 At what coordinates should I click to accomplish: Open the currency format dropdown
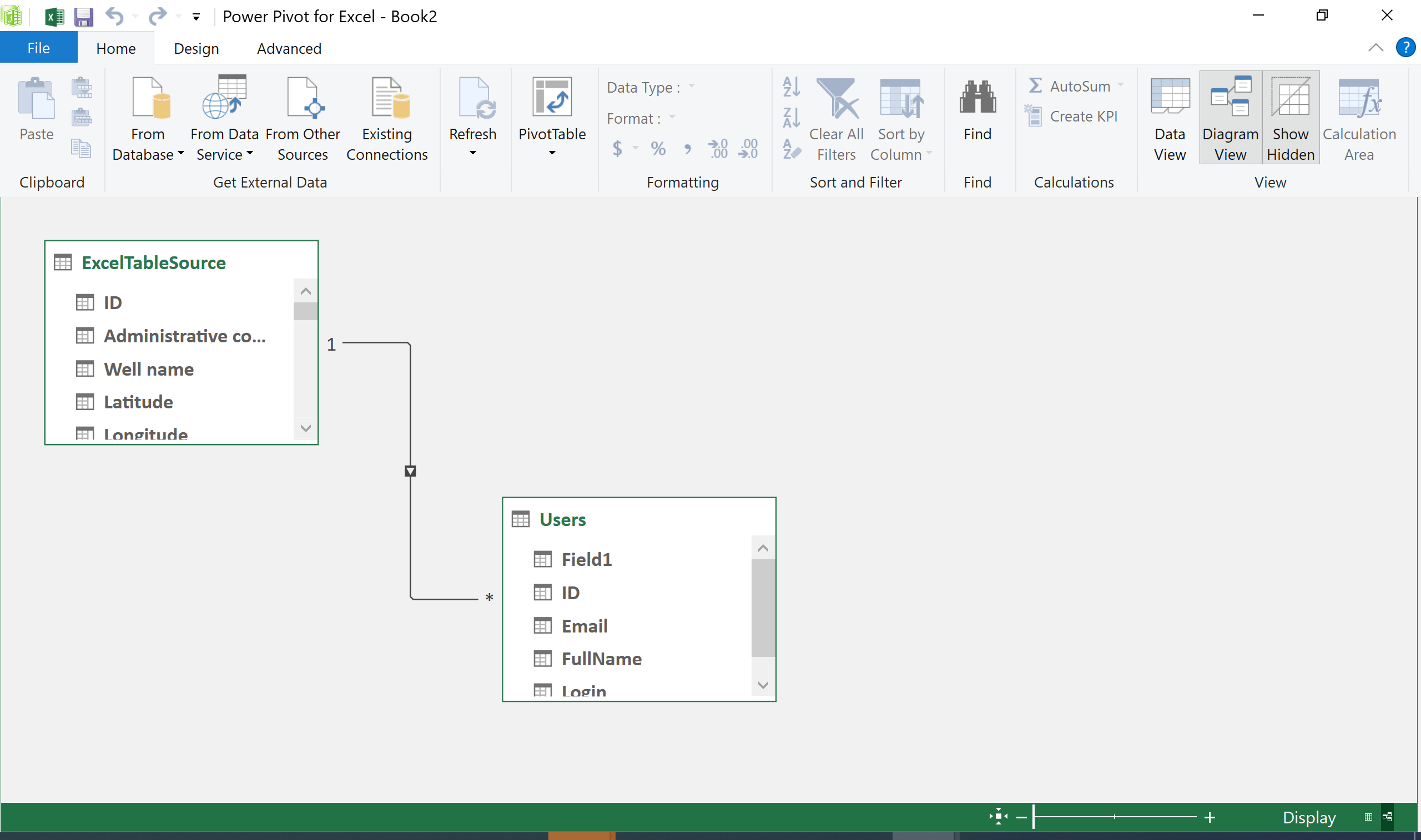pyautogui.click(x=636, y=148)
